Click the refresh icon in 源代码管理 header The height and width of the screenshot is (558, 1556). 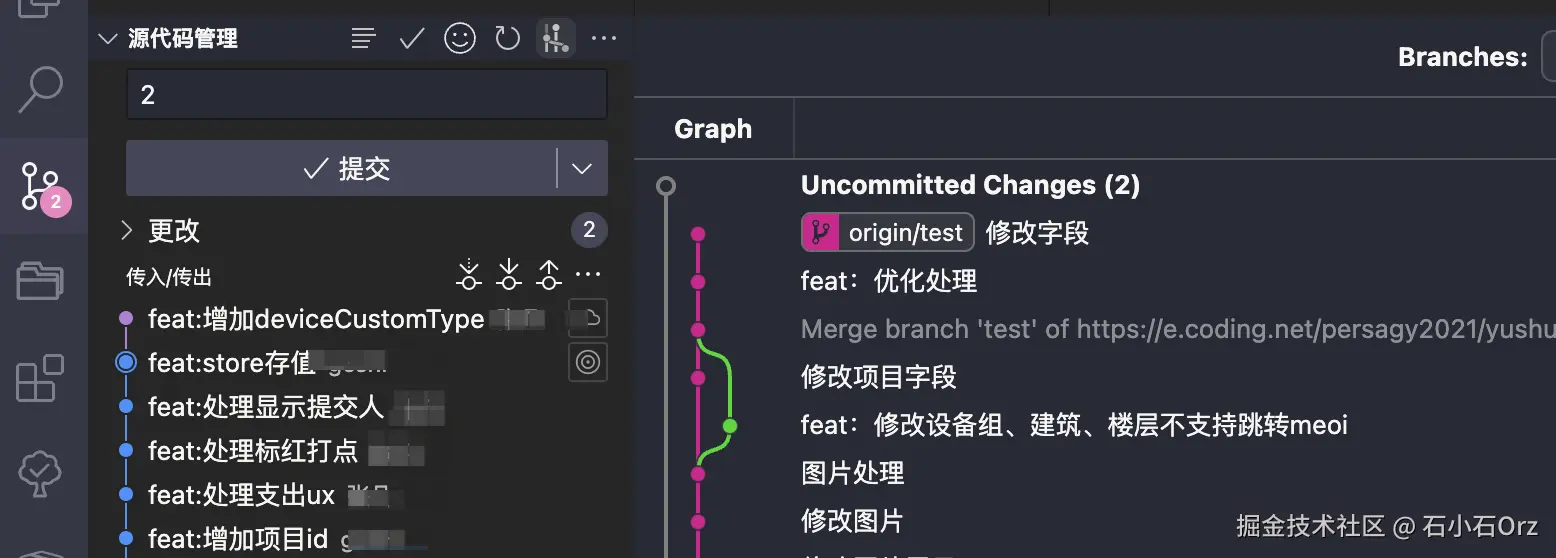[x=508, y=39]
